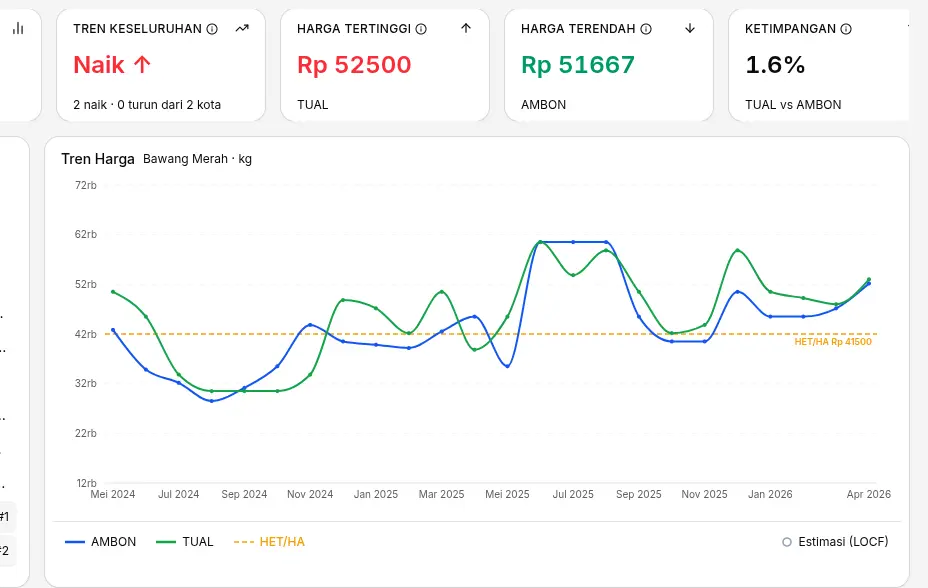
Task: Click 'AMBON' under HARGA TERENDAH
Action: coord(543,105)
